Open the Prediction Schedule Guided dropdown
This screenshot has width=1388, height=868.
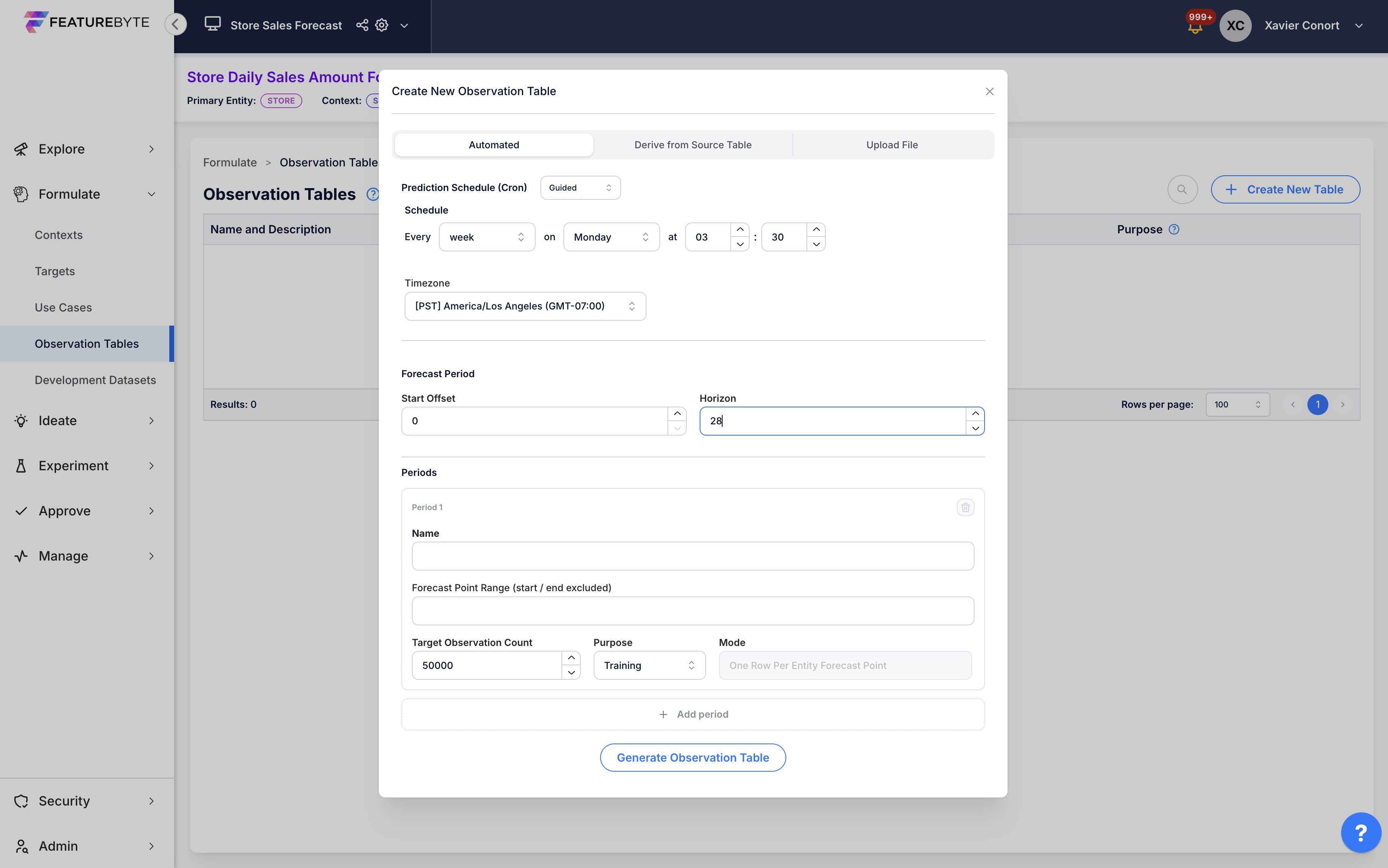pyautogui.click(x=579, y=187)
